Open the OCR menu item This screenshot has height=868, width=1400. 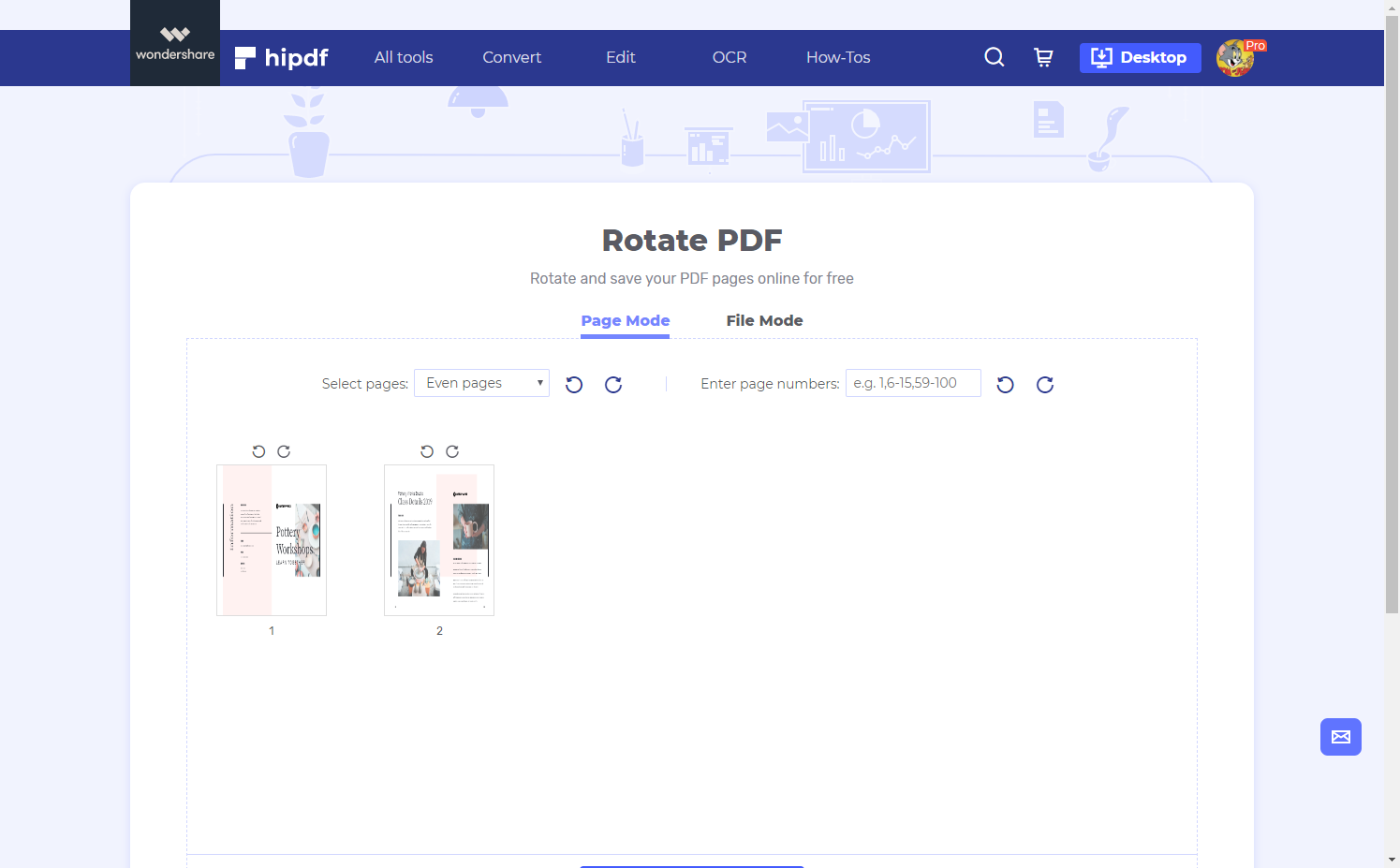pos(729,57)
